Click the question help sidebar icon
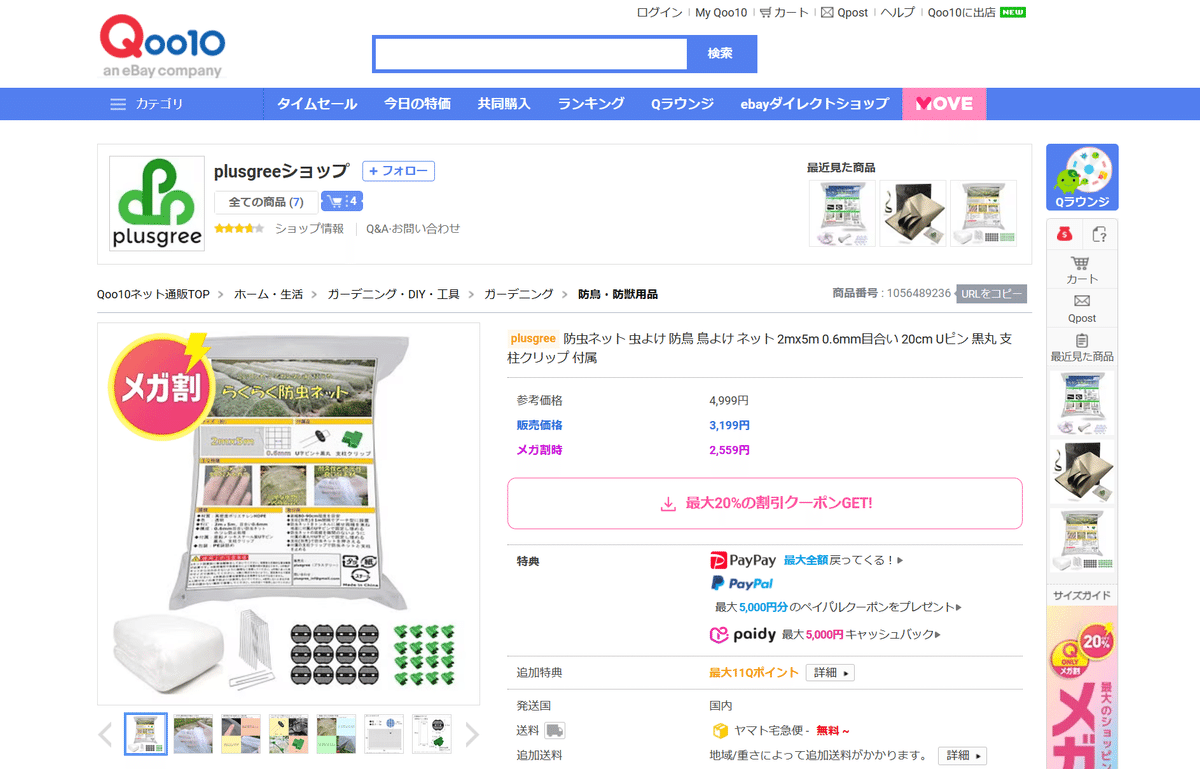1200x769 pixels. coord(1100,234)
